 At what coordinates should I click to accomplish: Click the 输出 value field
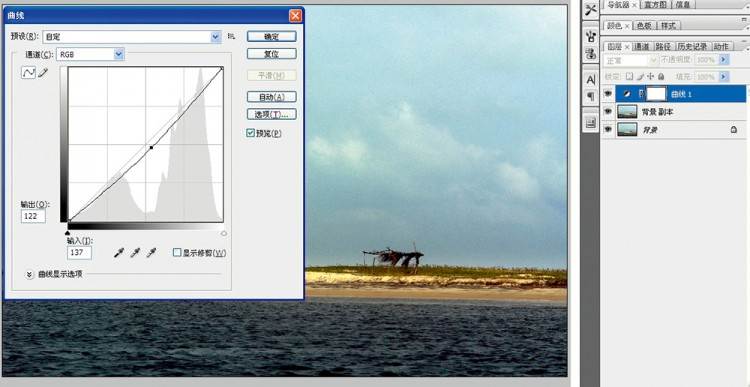click(x=33, y=216)
